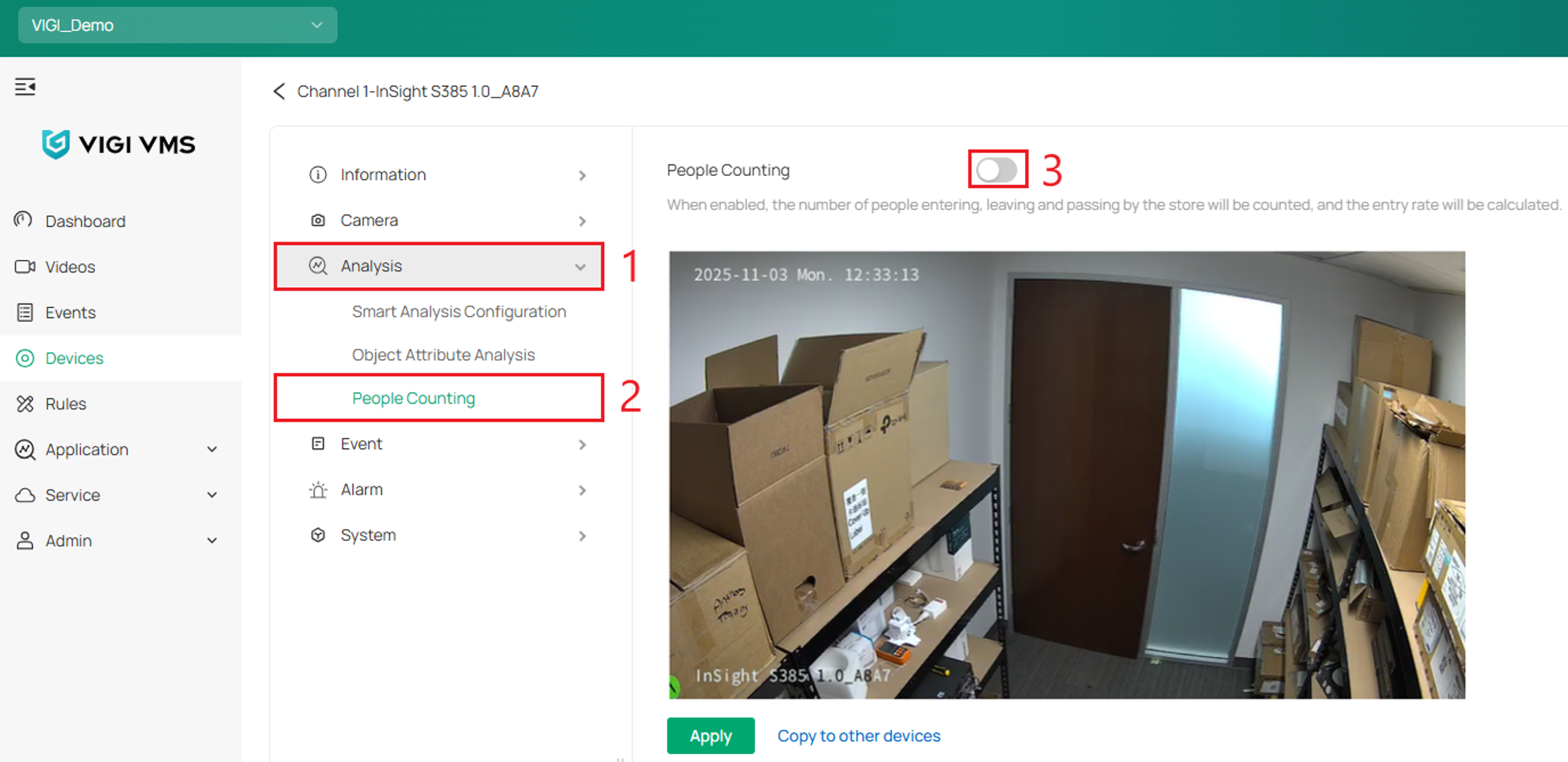The height and width of the screenshot is (762, 1568).
Task: Expand the Service sidebar chevron
Action: (212, 495)
